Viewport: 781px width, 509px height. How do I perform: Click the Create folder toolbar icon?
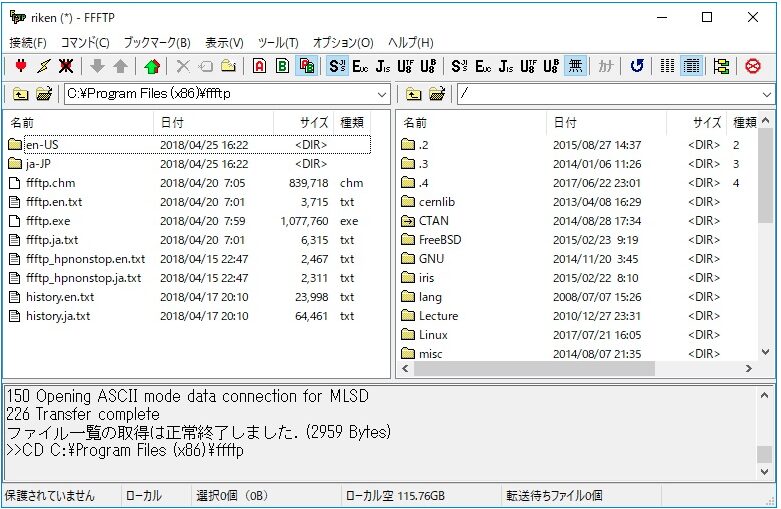click(x=228, y=66)
